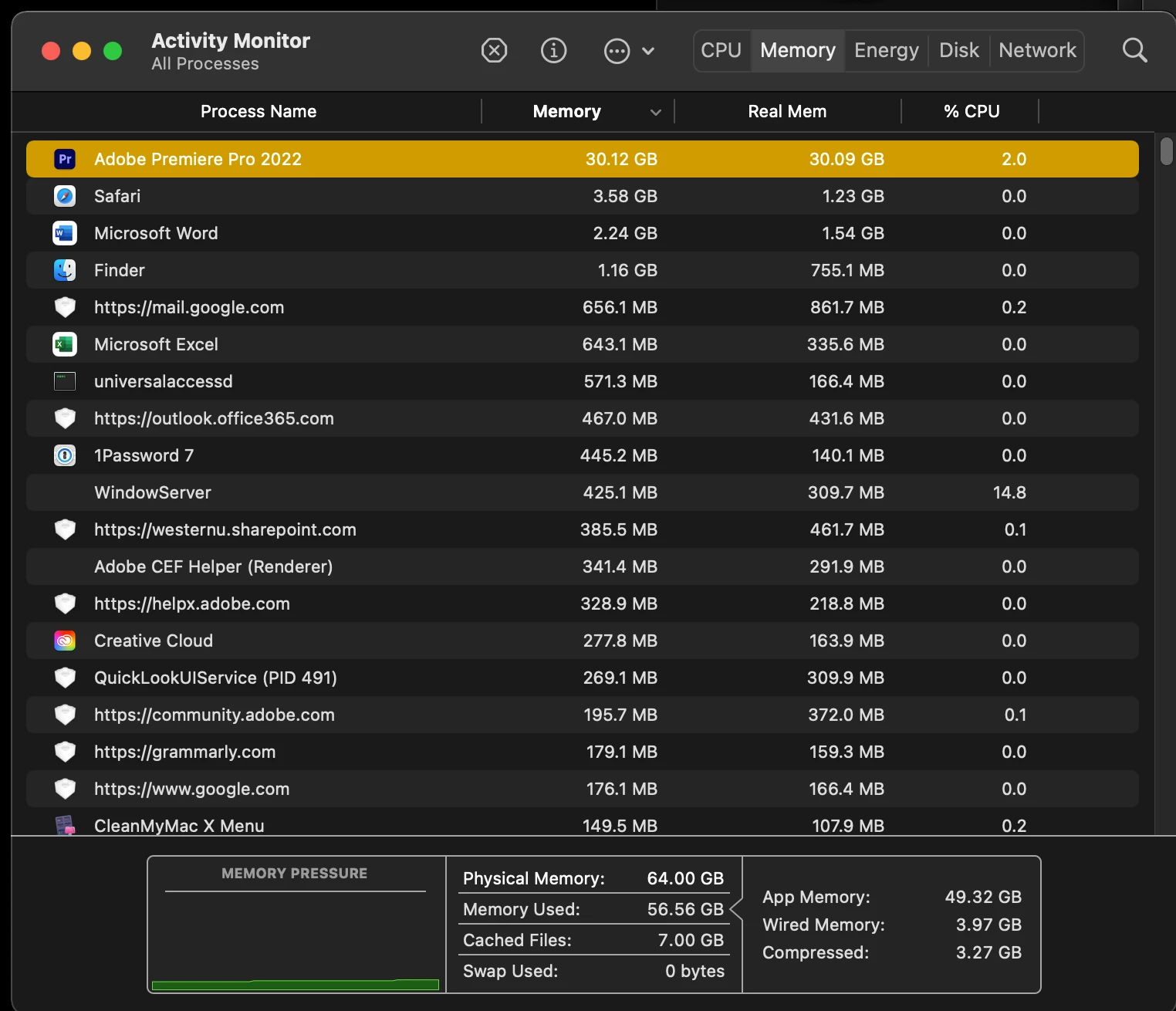Click the vertical scrollbar thumb
This screenshot has width=1176, height=1011.
[x=1166, y=150]
